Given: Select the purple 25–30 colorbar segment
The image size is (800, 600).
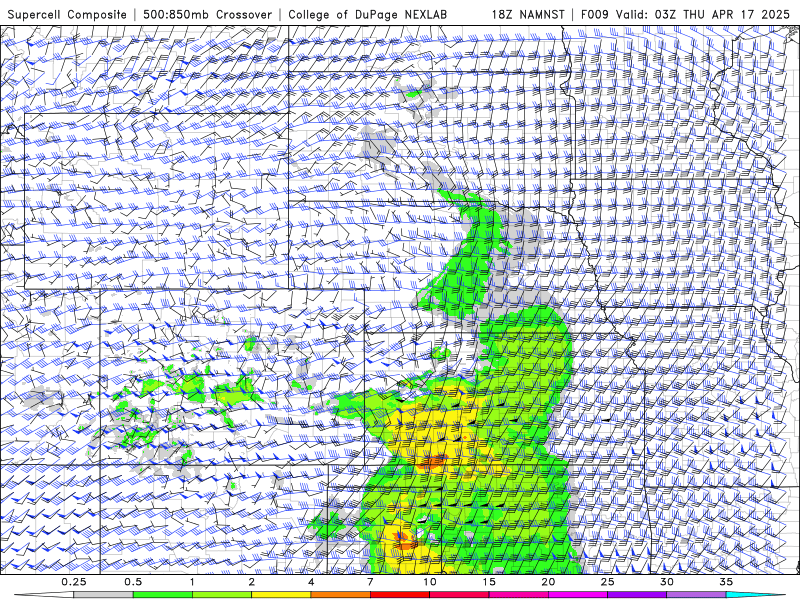Looking at the screenshot, I should coord(637,595).
